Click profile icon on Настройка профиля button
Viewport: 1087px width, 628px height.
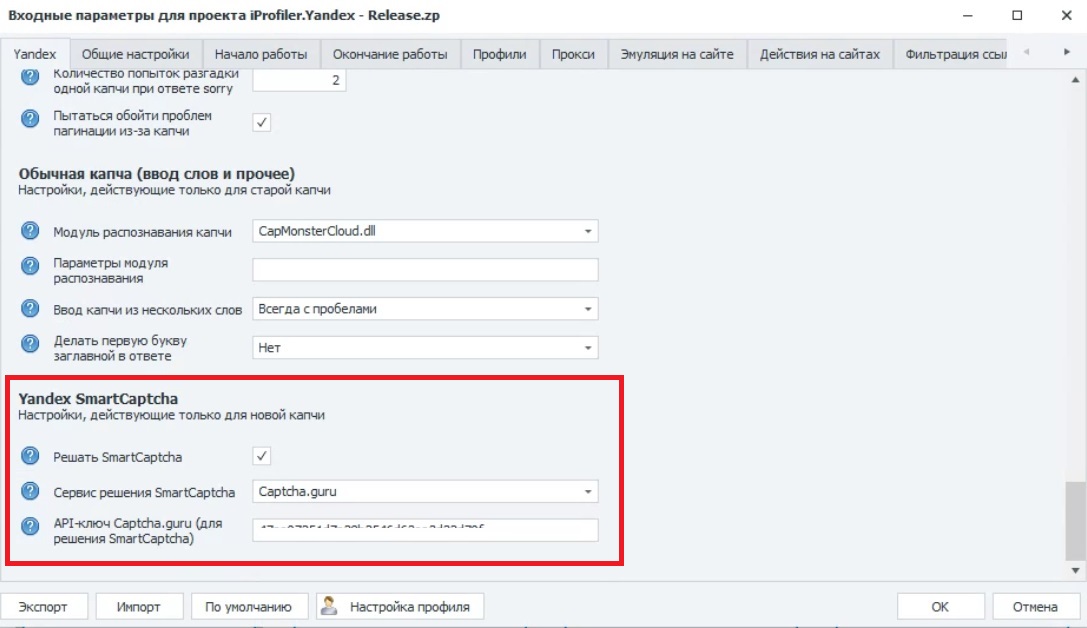click(329, 606)
